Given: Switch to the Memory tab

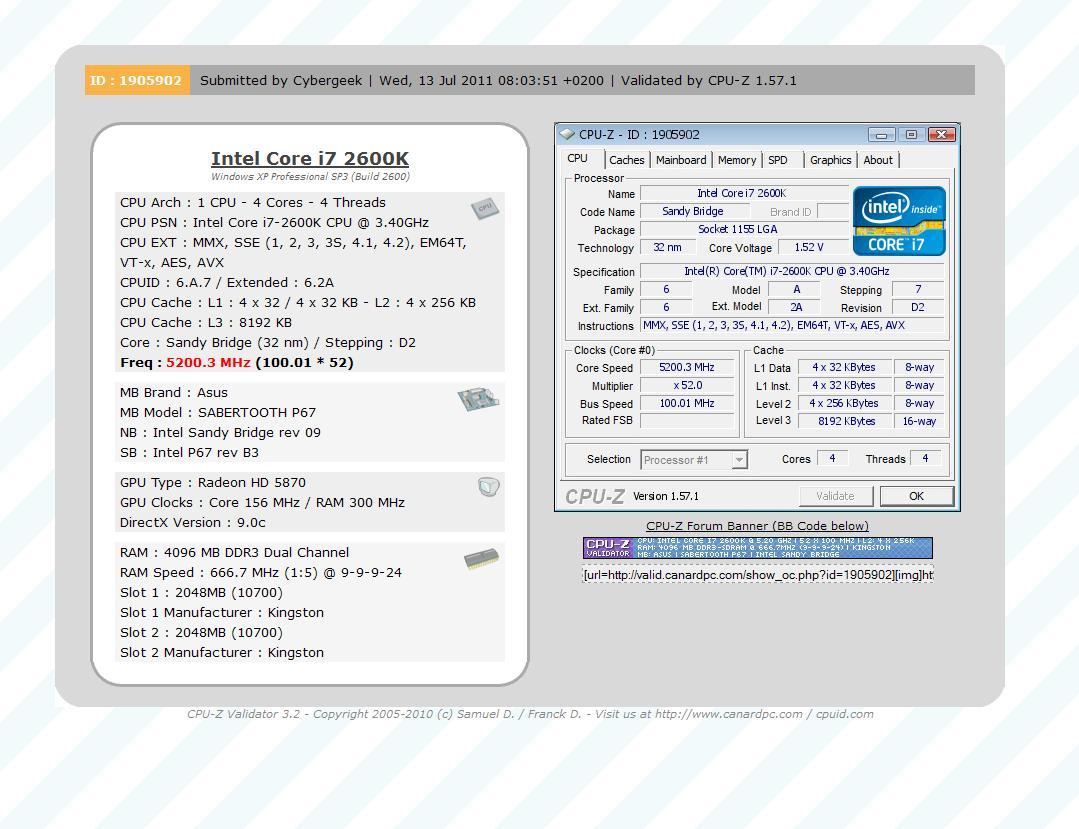Looking at the screenshot, I should 737,160.
